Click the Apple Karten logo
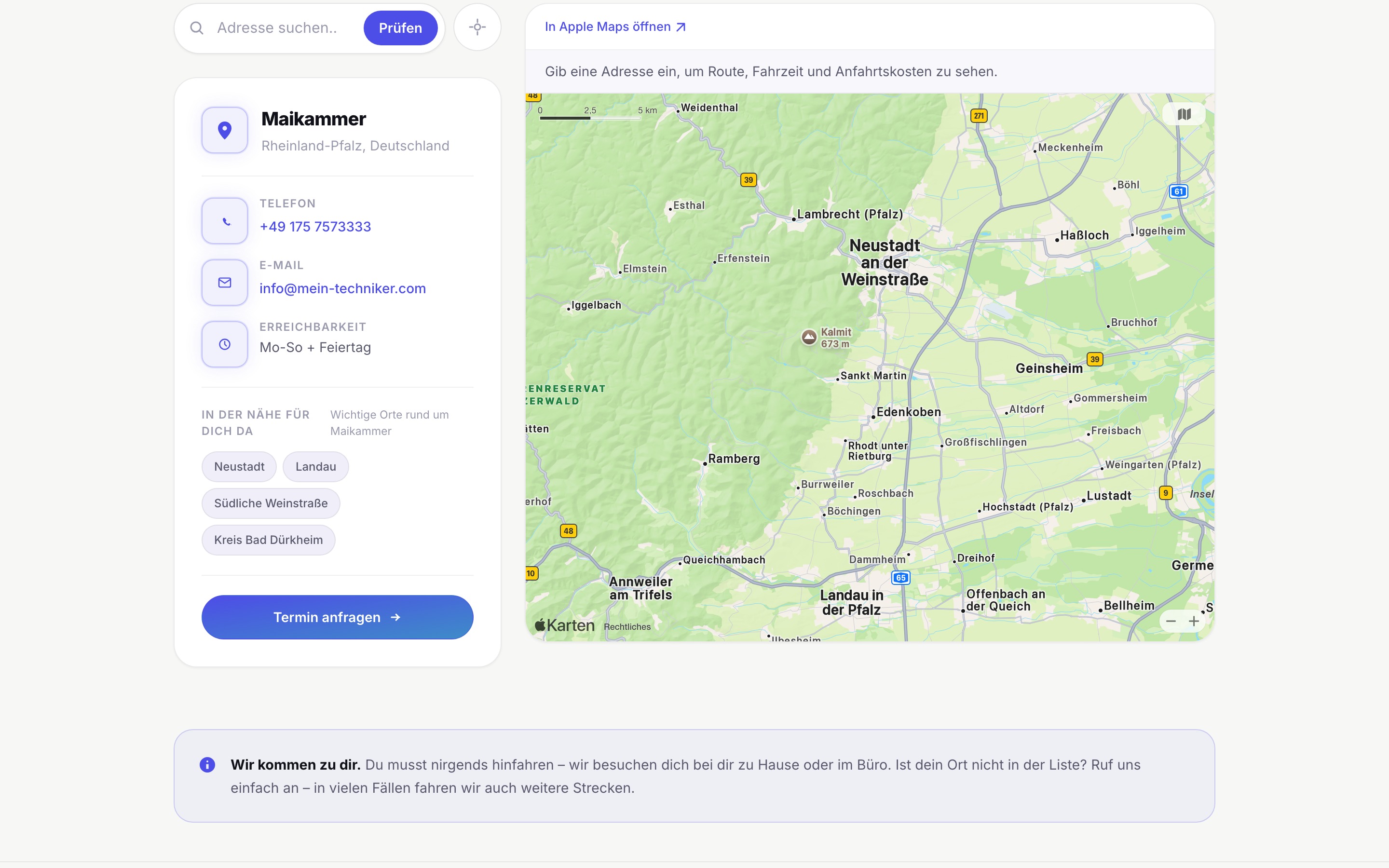The width and height of the screenshot is (1389, 868). pyautogui.click(x=564, y=625)
